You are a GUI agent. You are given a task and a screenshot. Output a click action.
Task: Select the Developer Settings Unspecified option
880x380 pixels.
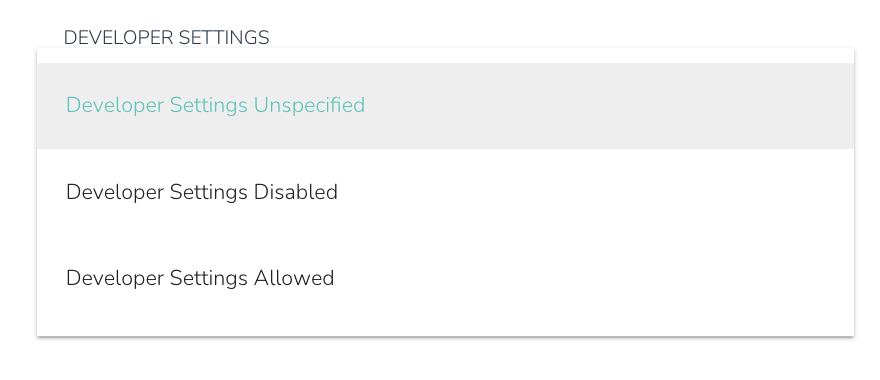(x=445, y=106)
